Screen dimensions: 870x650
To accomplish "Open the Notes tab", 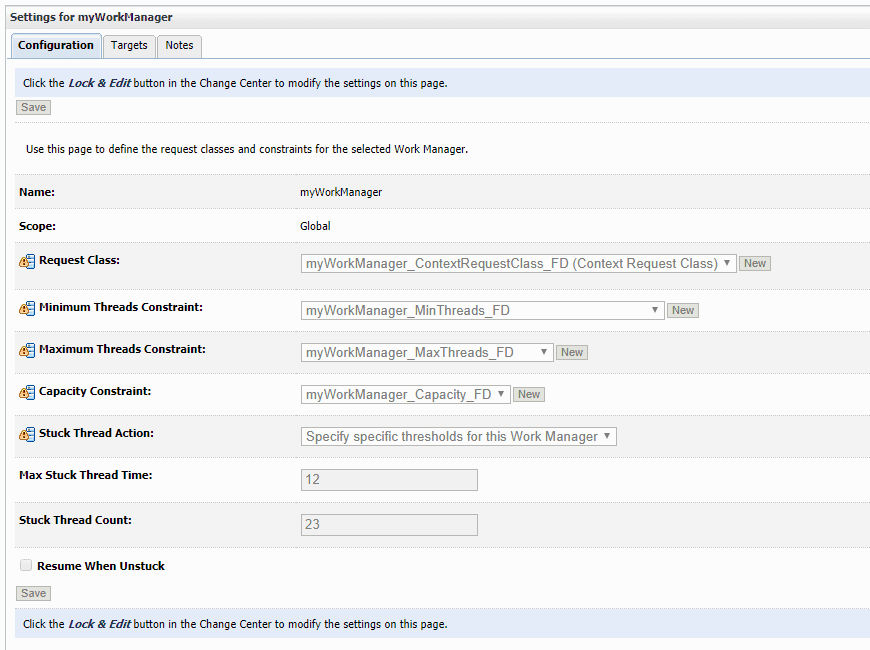I will click(x=179, y=46).
